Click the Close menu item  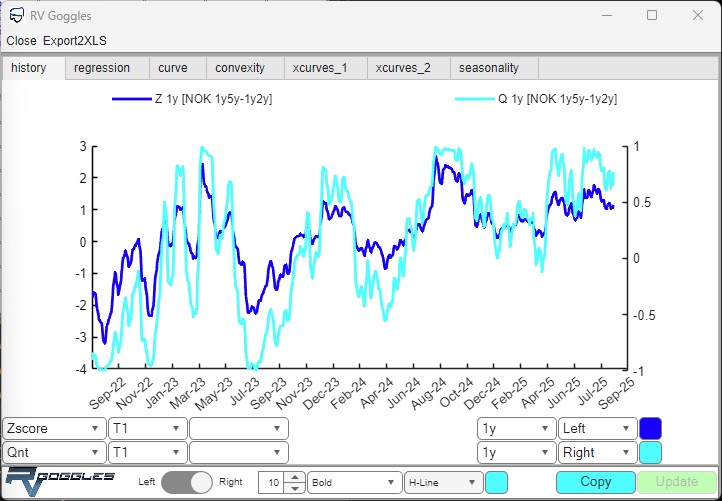click(21, 41)
